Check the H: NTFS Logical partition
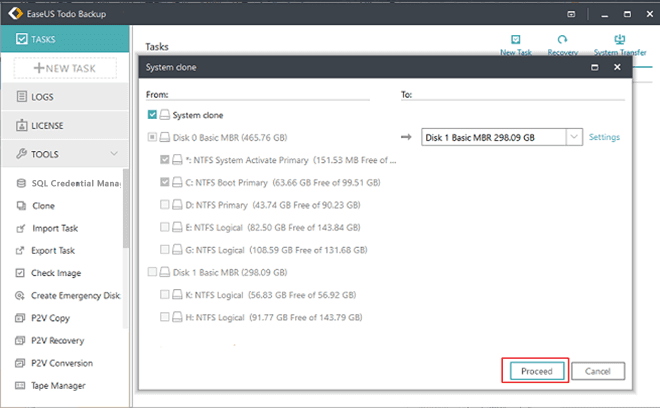The width and height of the screenshot is (660, 408). [165, 317]
